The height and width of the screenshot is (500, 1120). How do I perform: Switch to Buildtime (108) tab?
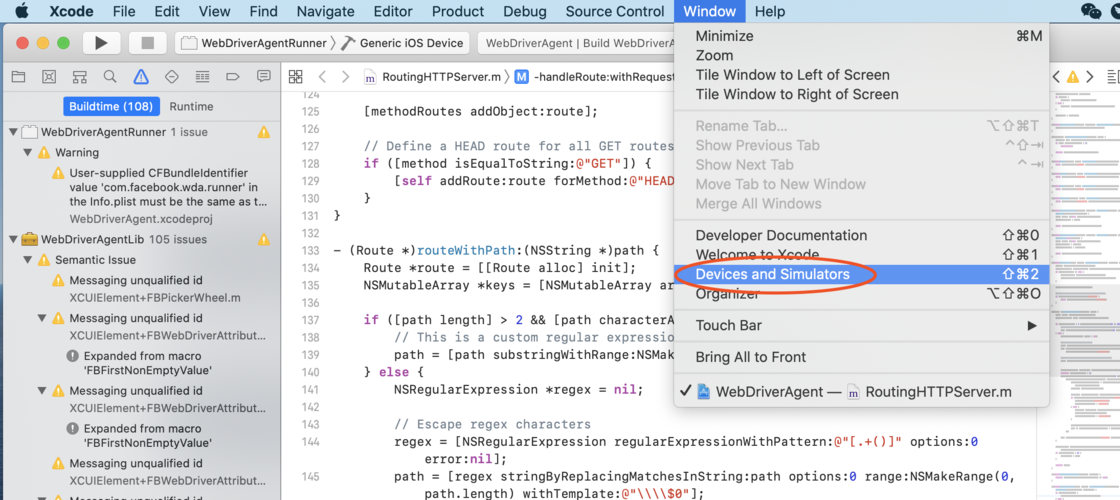coord(111,106)
